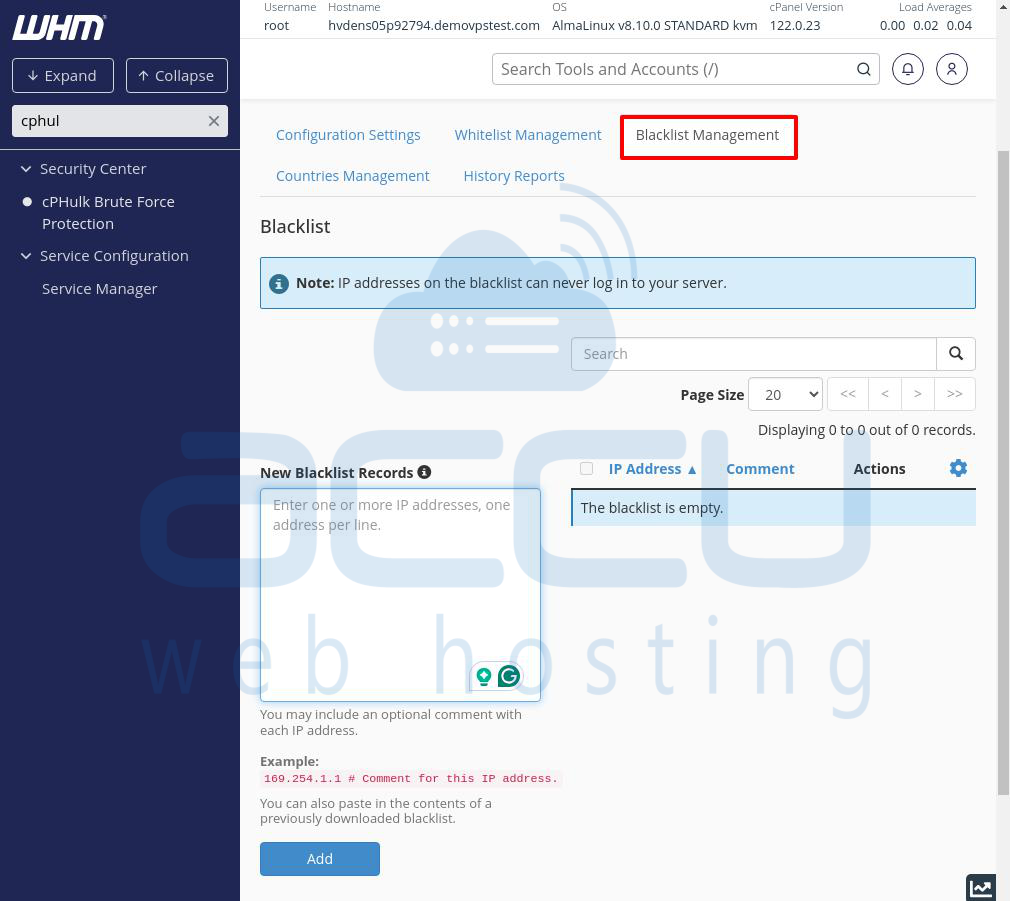Open the user account menu icon
This screenshot has width=1010, height=901.
click(951, 69)
